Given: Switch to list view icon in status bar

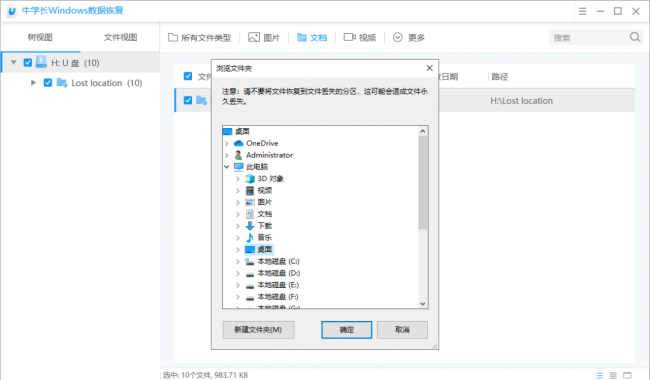Looking at the screenshot, I should pos(599,375).
